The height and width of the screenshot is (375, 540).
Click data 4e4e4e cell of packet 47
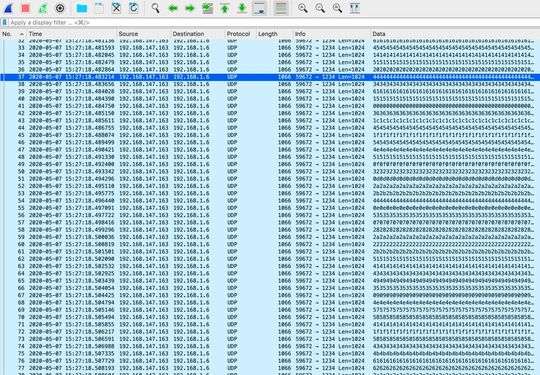pos(454,150)
